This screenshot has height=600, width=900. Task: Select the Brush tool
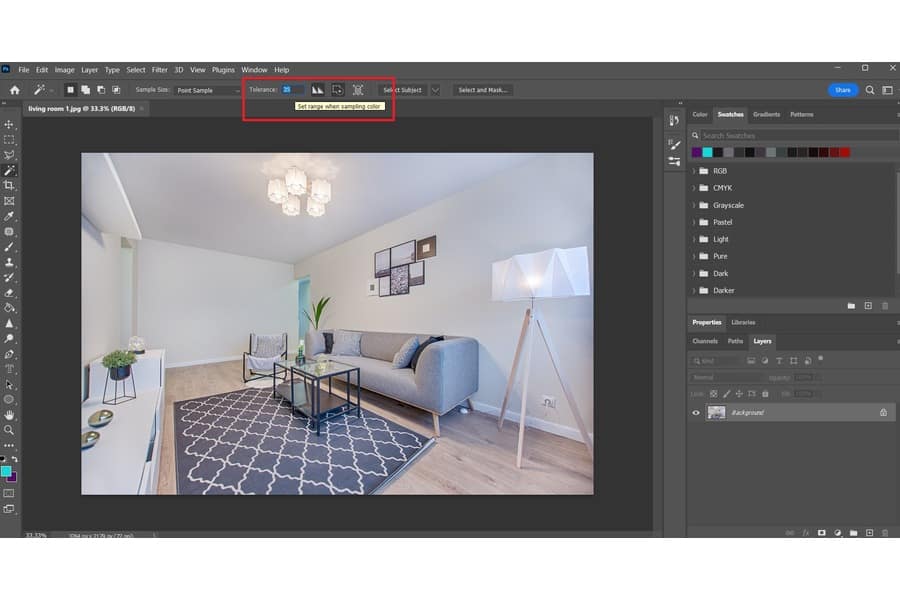9,247
